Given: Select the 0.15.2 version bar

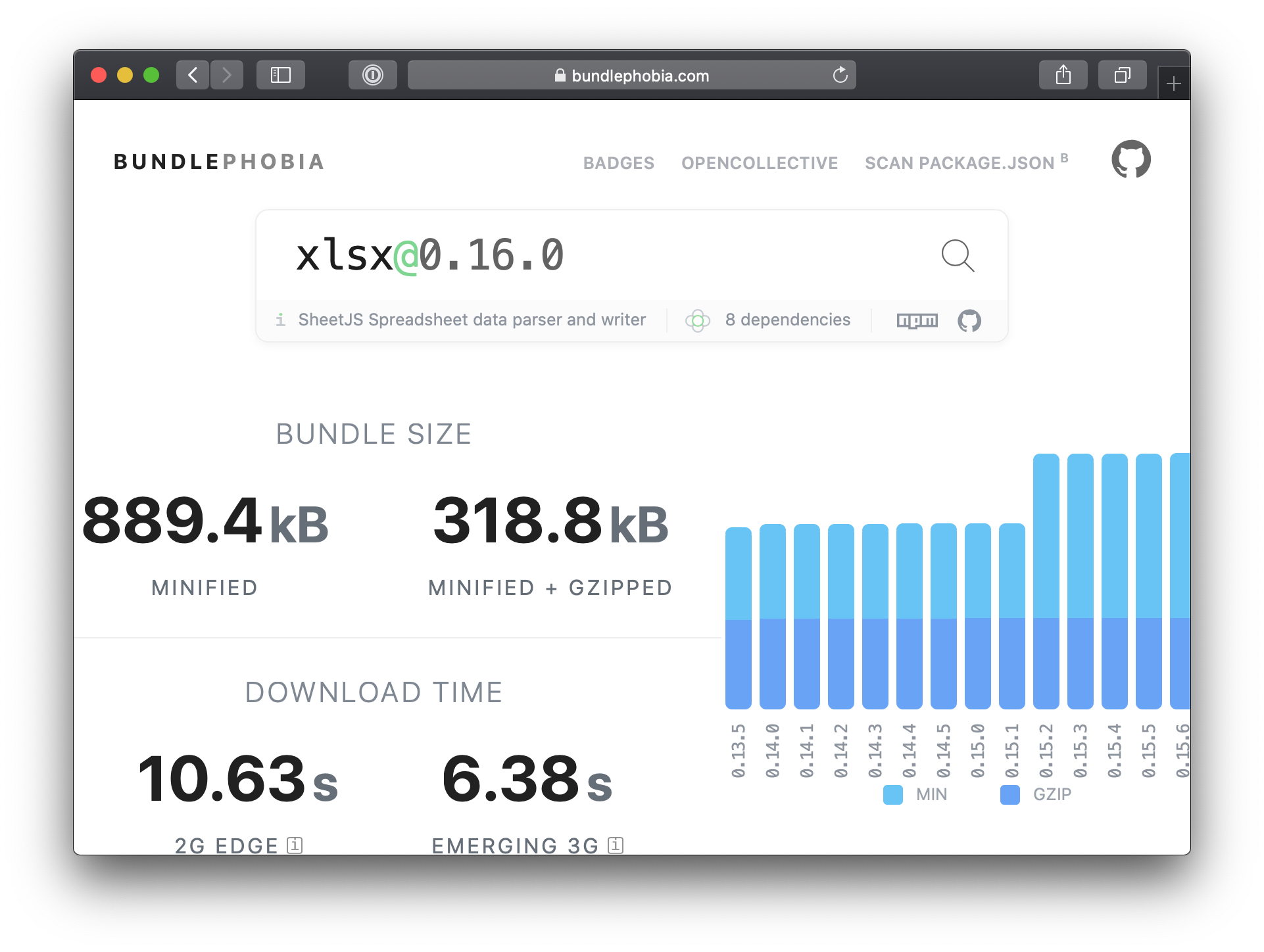Looking at the screenshot, I should coord(1046,581).
